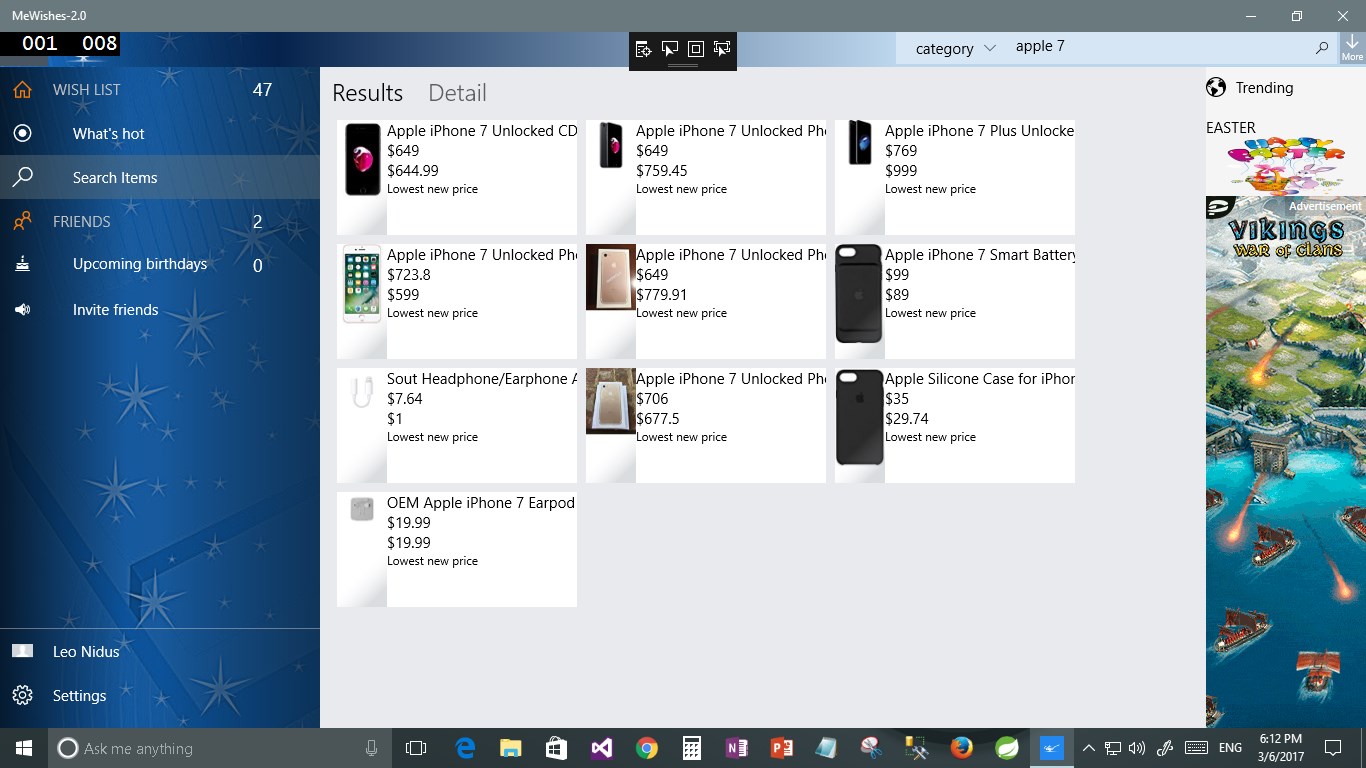Click the price '$29.74'
This screenshot has width=1366, height=768.
[x=907, y=418]
